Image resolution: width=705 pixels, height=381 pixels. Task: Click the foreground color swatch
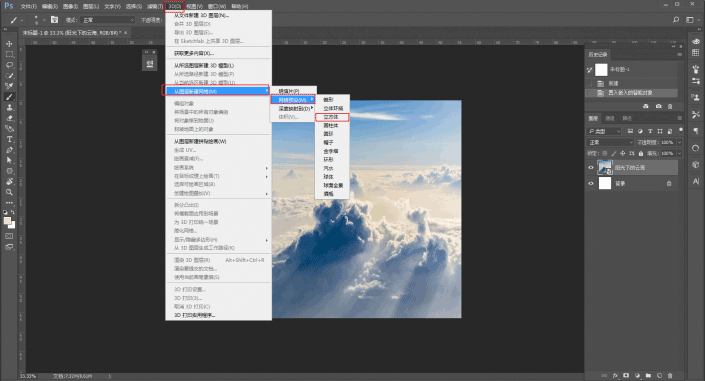(x=7, y=220)
